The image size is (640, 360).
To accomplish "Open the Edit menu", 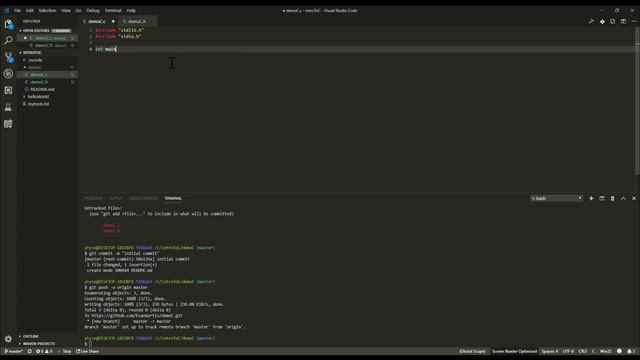I will click(30, 11).
